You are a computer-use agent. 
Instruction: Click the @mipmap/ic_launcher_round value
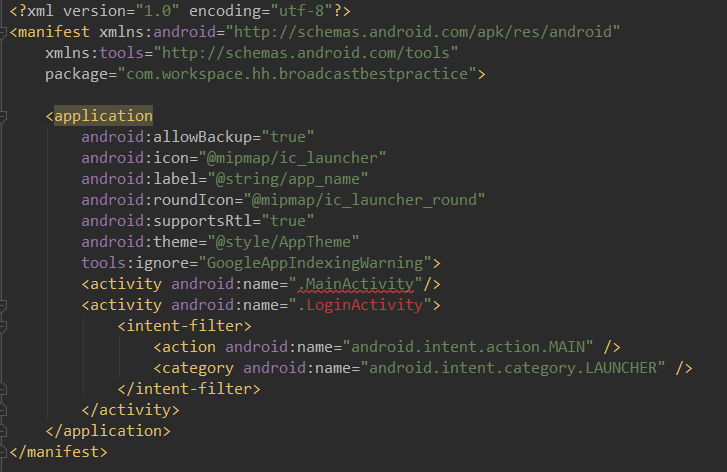[x=364, y=200]
